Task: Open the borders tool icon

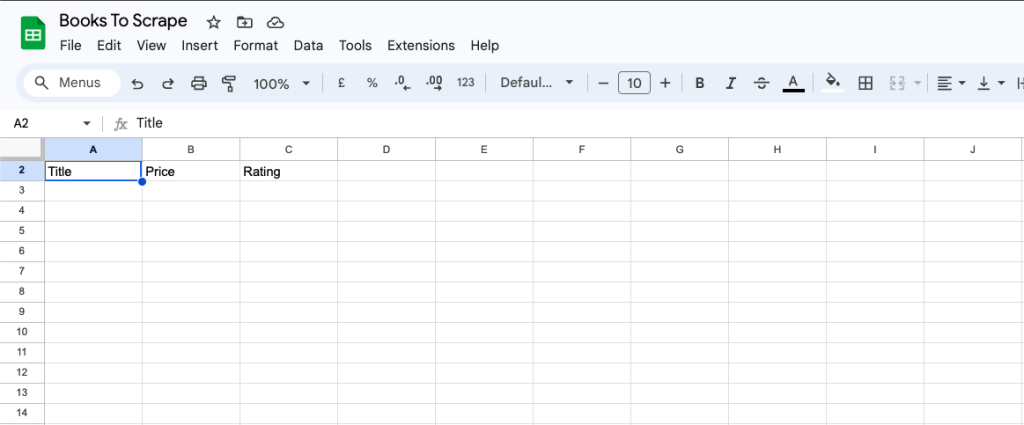Action: point(866,83)
